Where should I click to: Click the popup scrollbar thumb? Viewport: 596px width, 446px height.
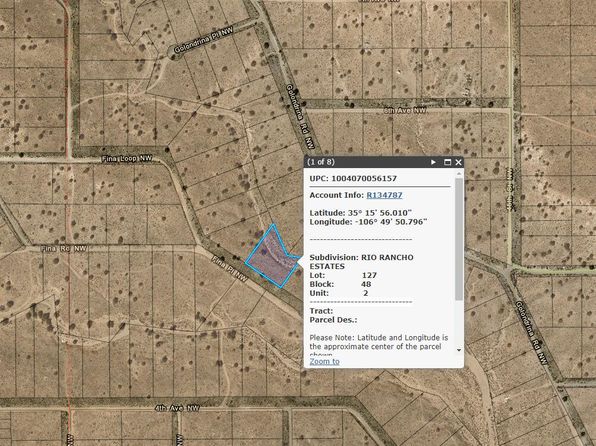pos(459,239)
